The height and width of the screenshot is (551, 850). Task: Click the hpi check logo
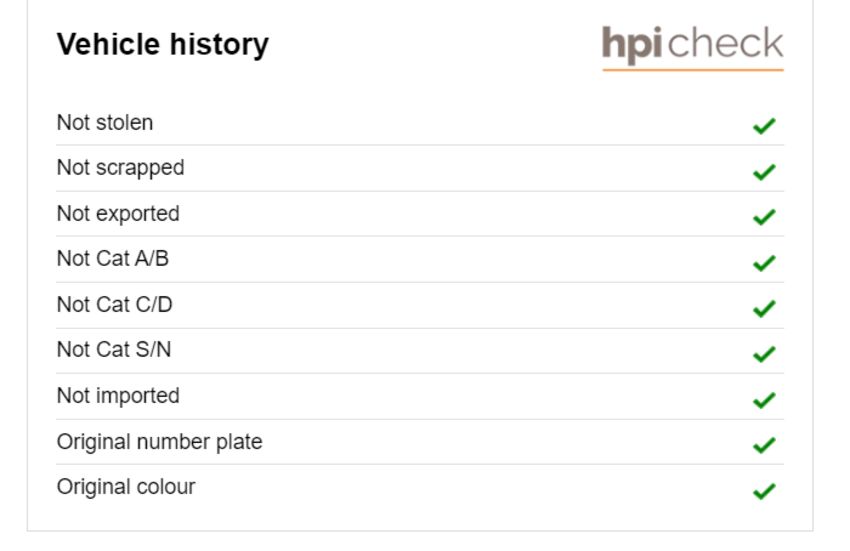[692, 47]
